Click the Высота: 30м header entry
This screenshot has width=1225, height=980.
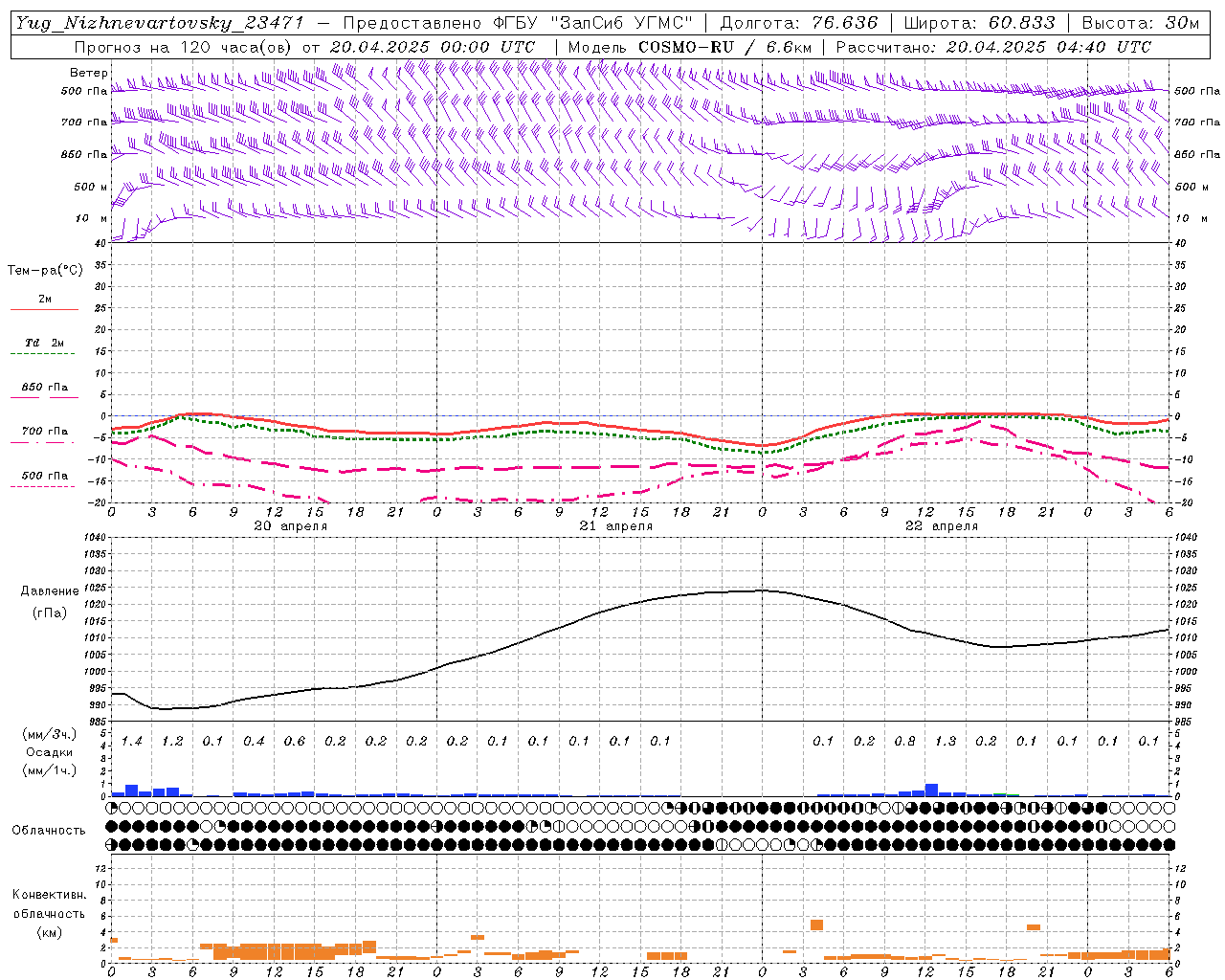pyautogui.click(x=1140, y=23)
